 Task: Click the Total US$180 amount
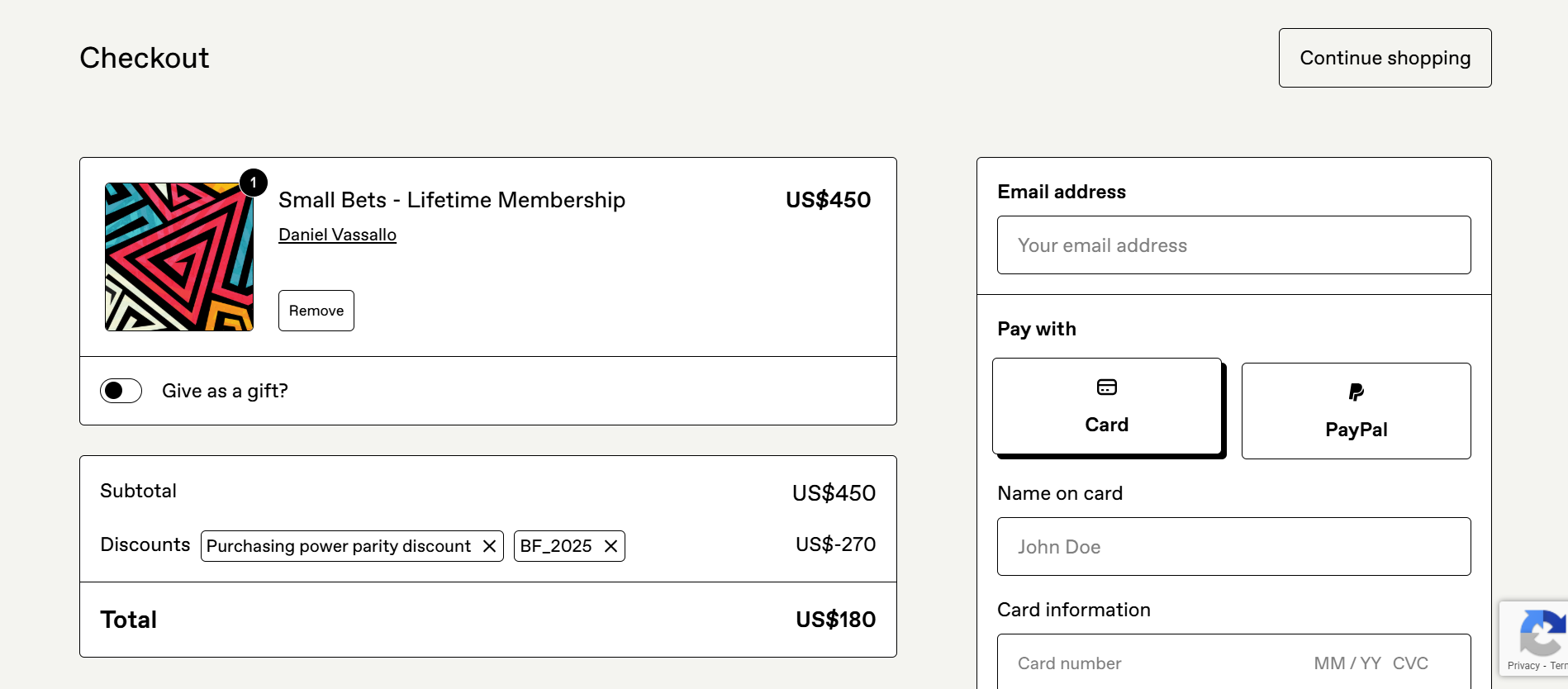click(x=835, y=620)
